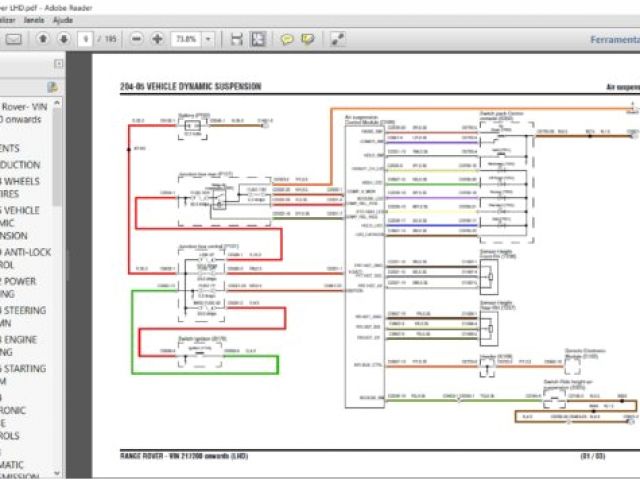The height and width of the screenshot is (480, 640).
Task: Switch to read mode view icon
Action: pos(337,39)
